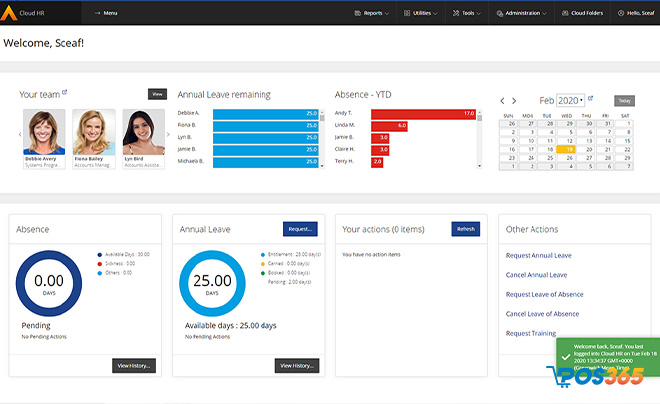
Task: Click the Request Training link
Action: tap(531, 333)
